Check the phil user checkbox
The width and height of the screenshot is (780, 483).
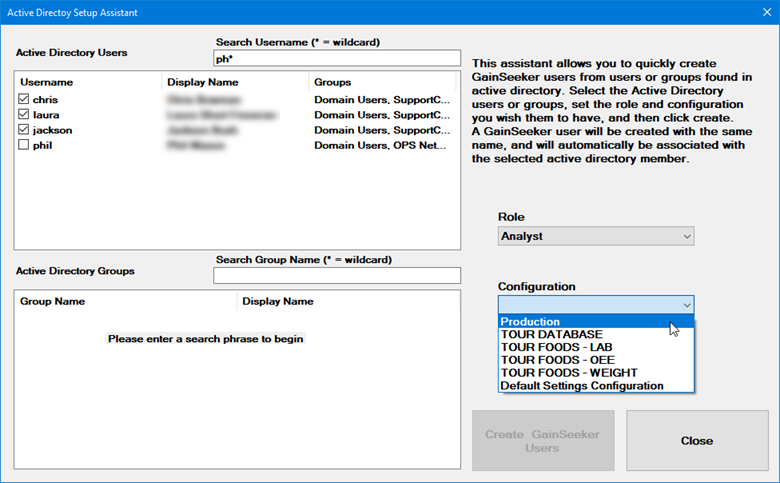25,145
